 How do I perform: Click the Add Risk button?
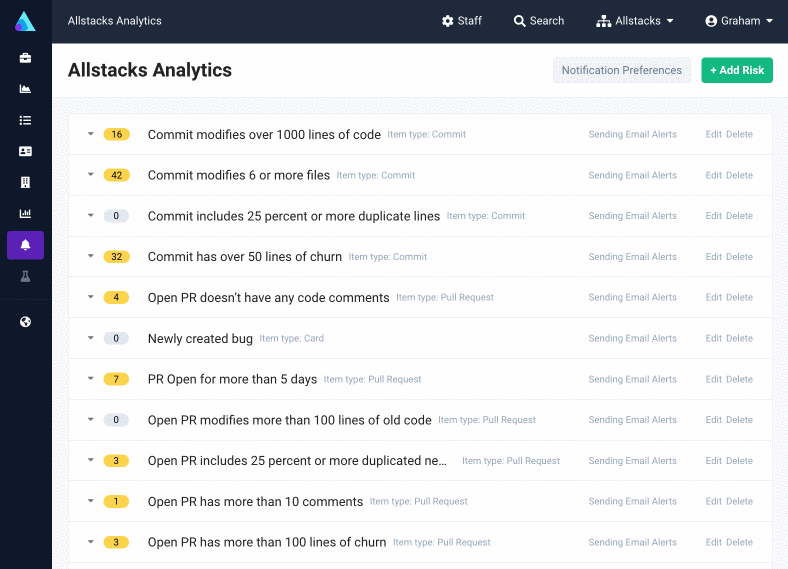click(x=736, y=70)
